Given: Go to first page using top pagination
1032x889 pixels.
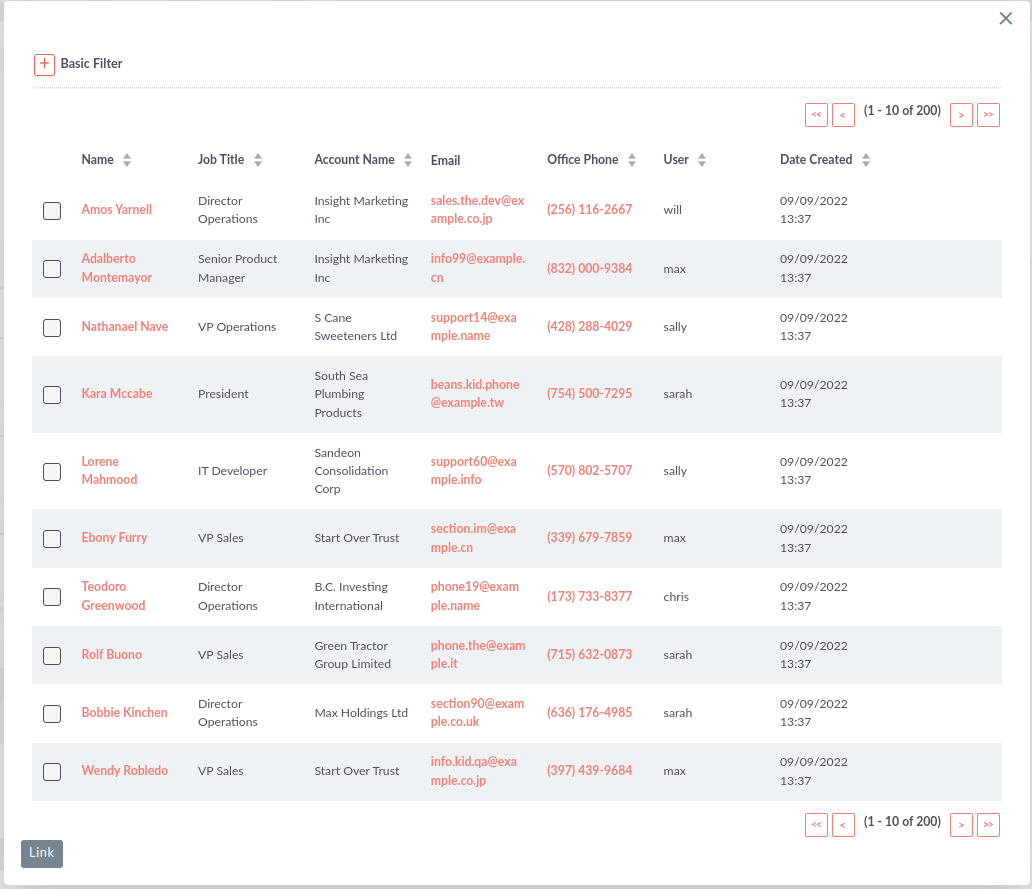Looking at the screenshot, I should point(816,115).
